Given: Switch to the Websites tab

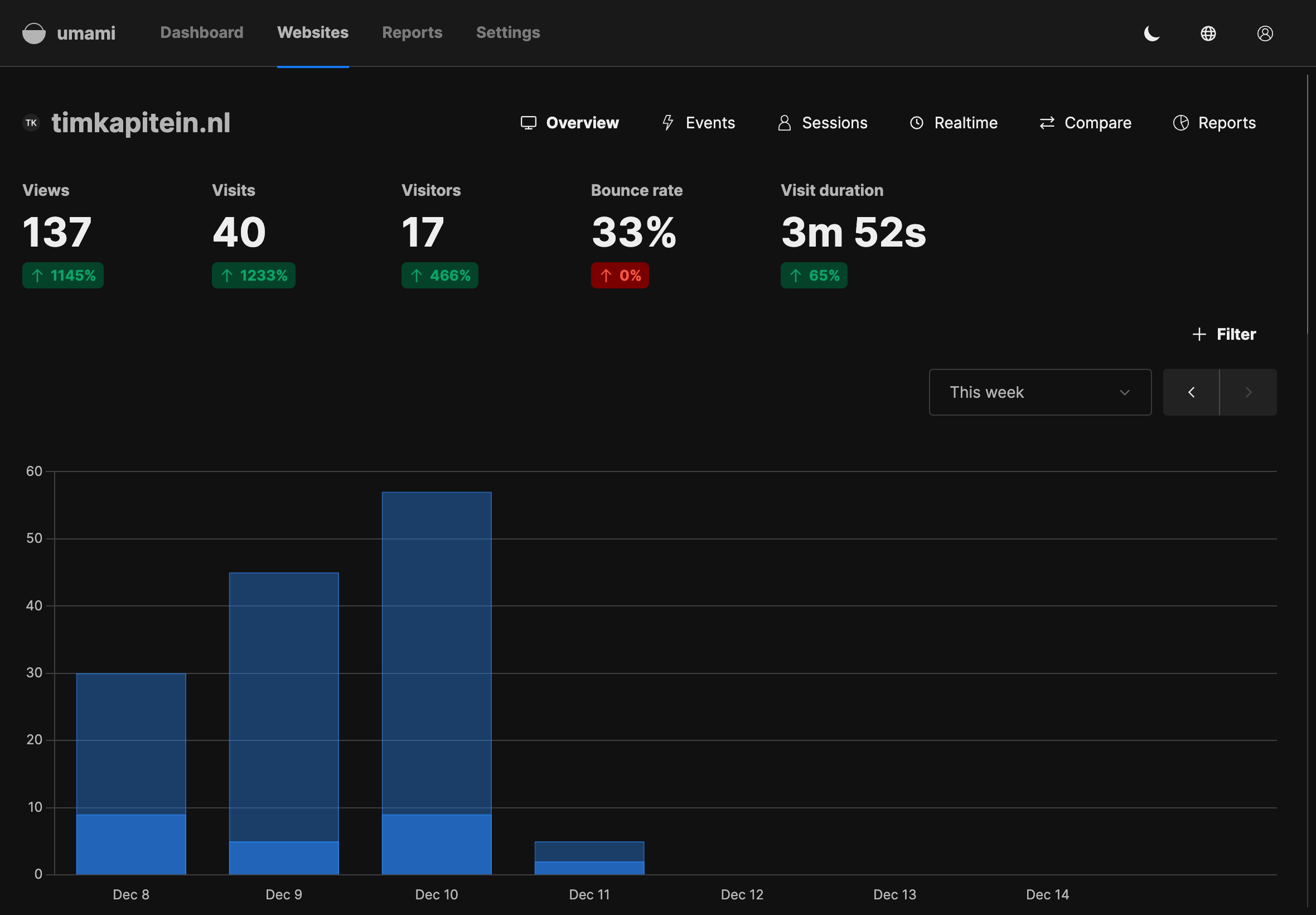Looking at the screenshot, I should [x=313, y=33].
